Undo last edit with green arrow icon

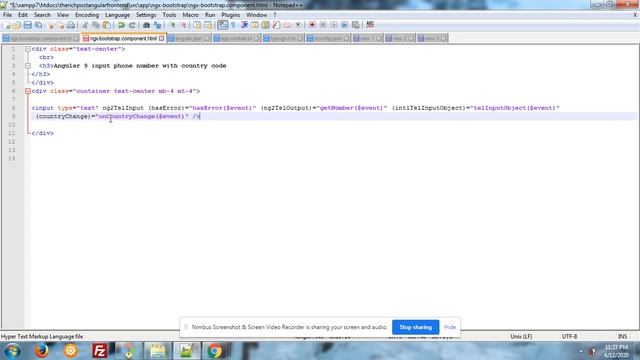(121, 25)
